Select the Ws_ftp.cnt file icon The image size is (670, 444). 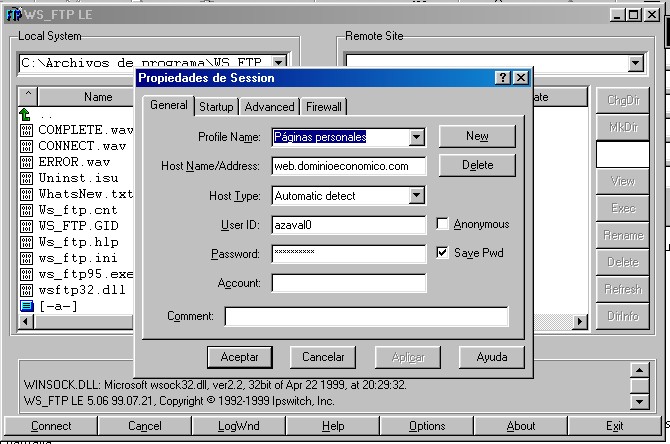point(26,210)
